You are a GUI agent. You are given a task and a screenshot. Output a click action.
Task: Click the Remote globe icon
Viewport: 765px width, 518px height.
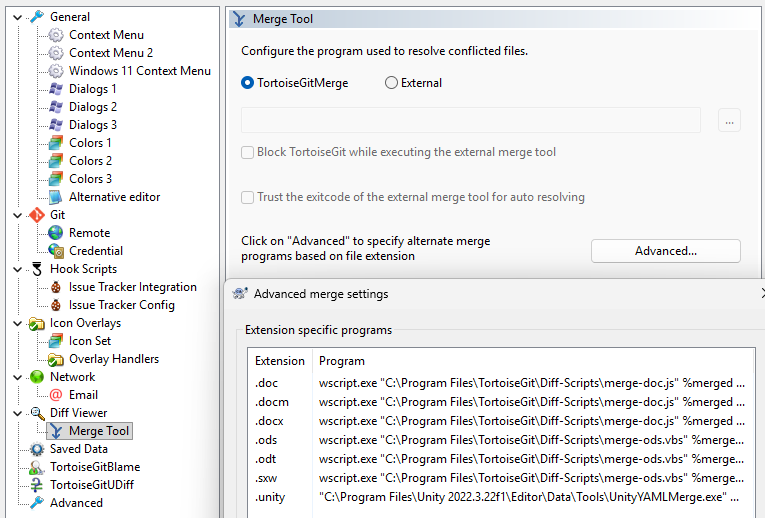coord(56,233)
